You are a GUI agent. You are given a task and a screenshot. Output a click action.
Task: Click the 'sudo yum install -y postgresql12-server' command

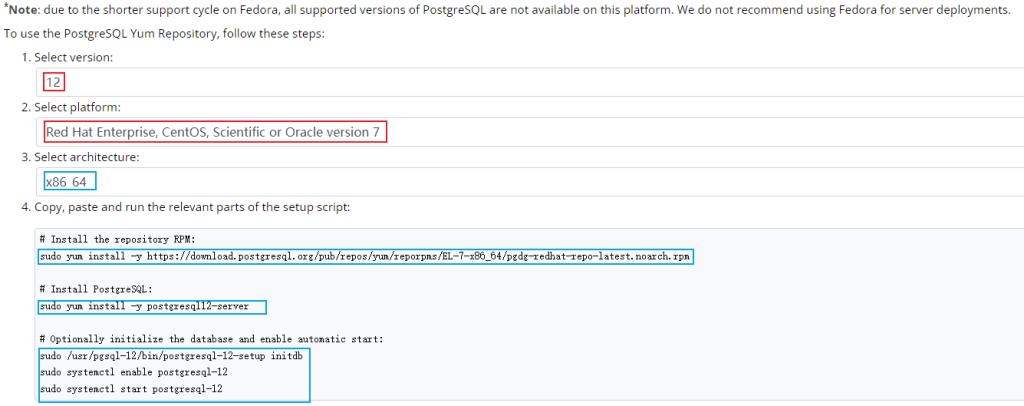(144, 306)
